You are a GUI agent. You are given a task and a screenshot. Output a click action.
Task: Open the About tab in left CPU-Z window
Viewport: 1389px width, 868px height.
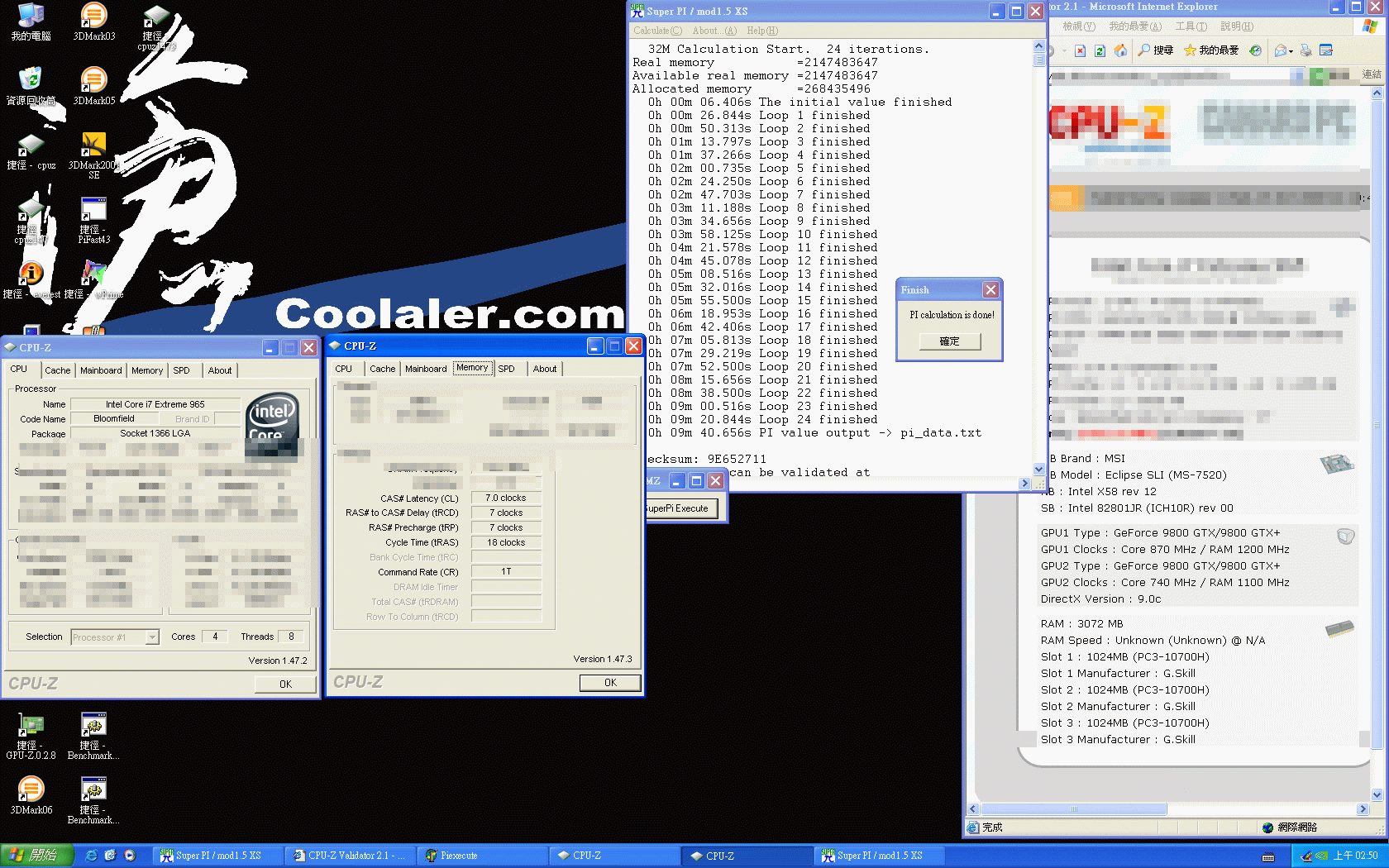point(220,370)
